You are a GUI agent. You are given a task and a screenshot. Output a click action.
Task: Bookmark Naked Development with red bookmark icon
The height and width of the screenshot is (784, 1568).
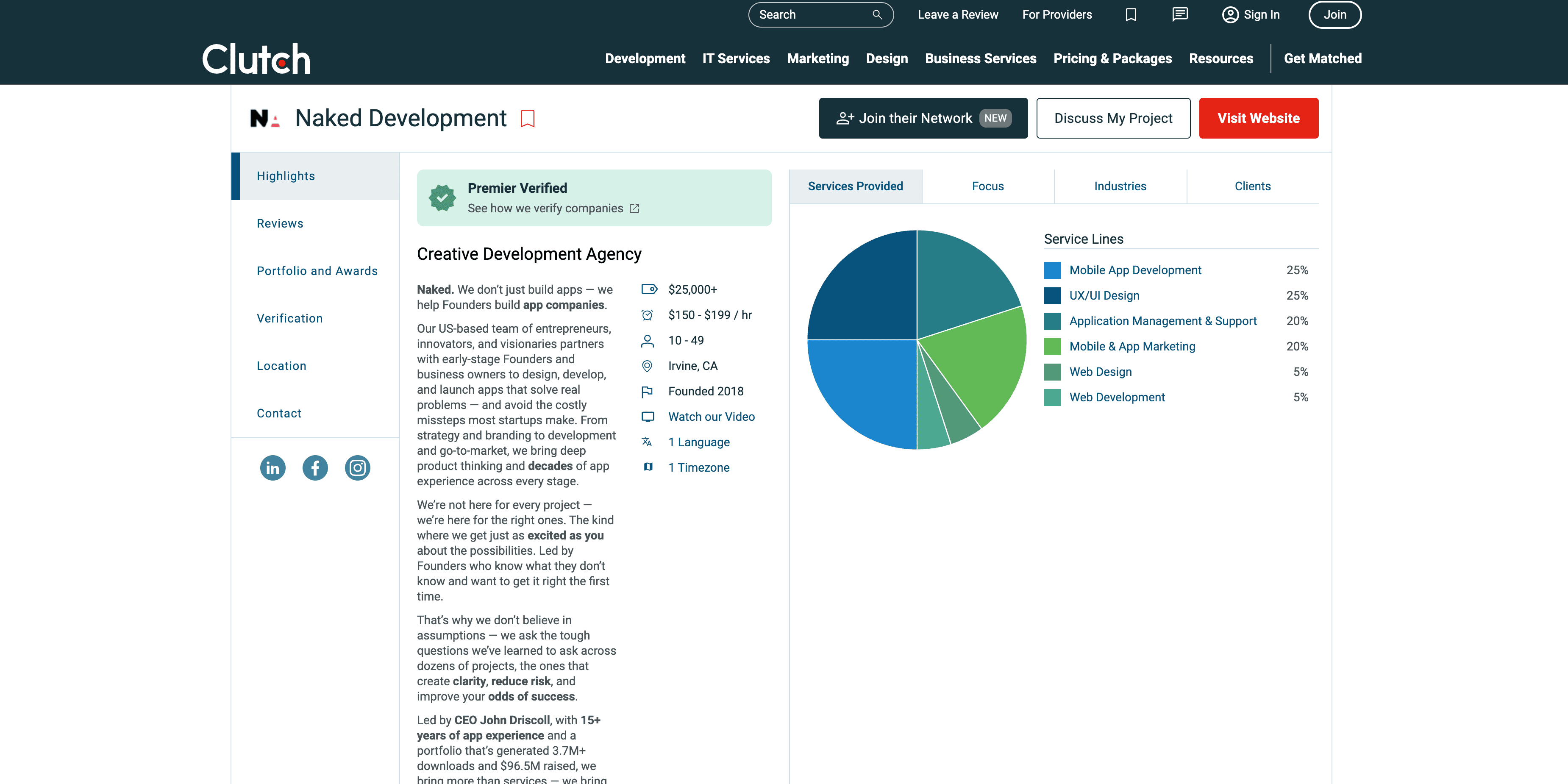click(528, 118)
